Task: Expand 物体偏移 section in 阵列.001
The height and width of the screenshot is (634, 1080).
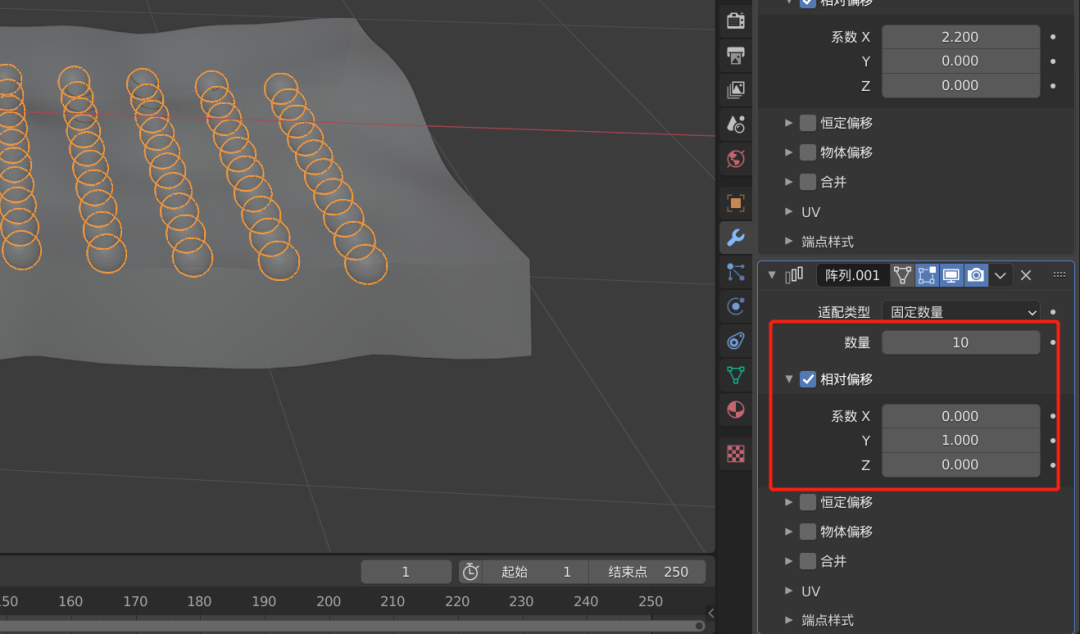Action: click(789, 532)
